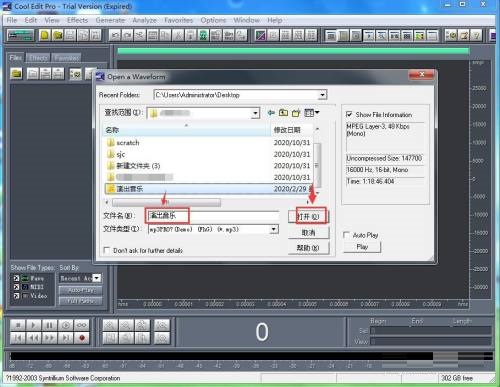The width and height of the screenshot is (500, 387).
Task: Click the 打开 (Open) button
Action: coord(309,217)
